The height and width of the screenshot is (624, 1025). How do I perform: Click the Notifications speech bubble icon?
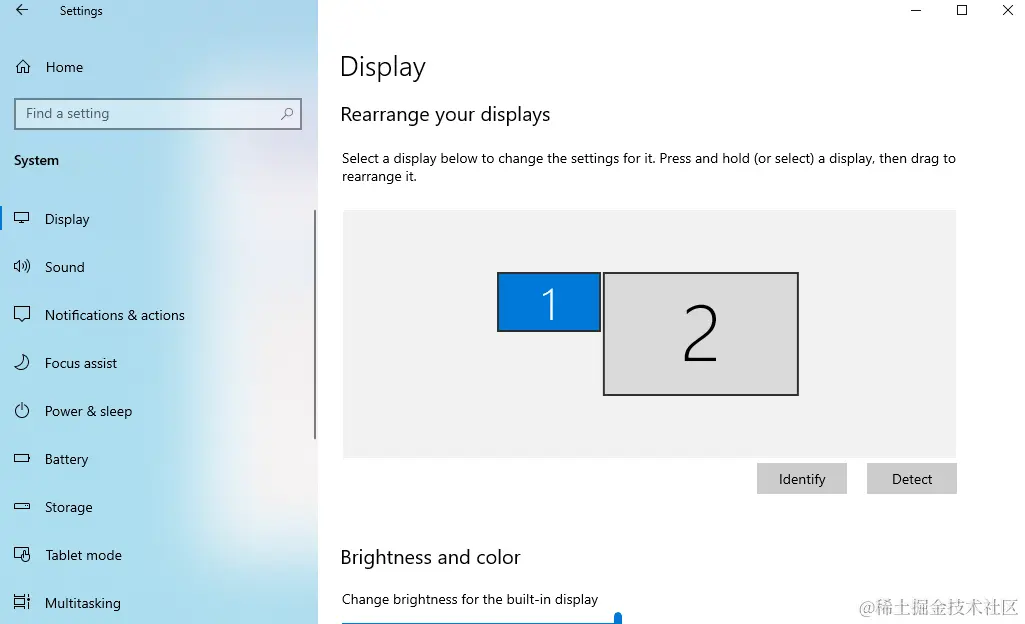tap(22, 314)
